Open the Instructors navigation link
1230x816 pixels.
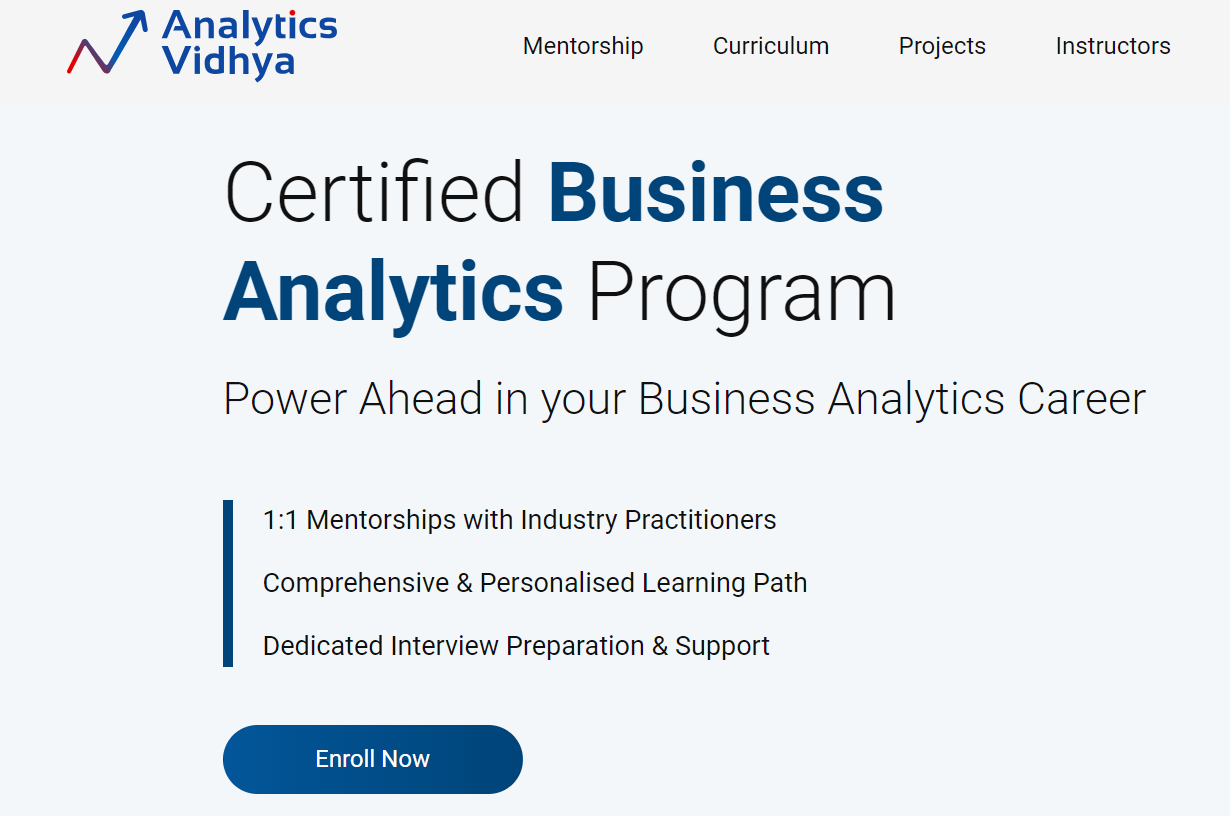(1113, 46)
